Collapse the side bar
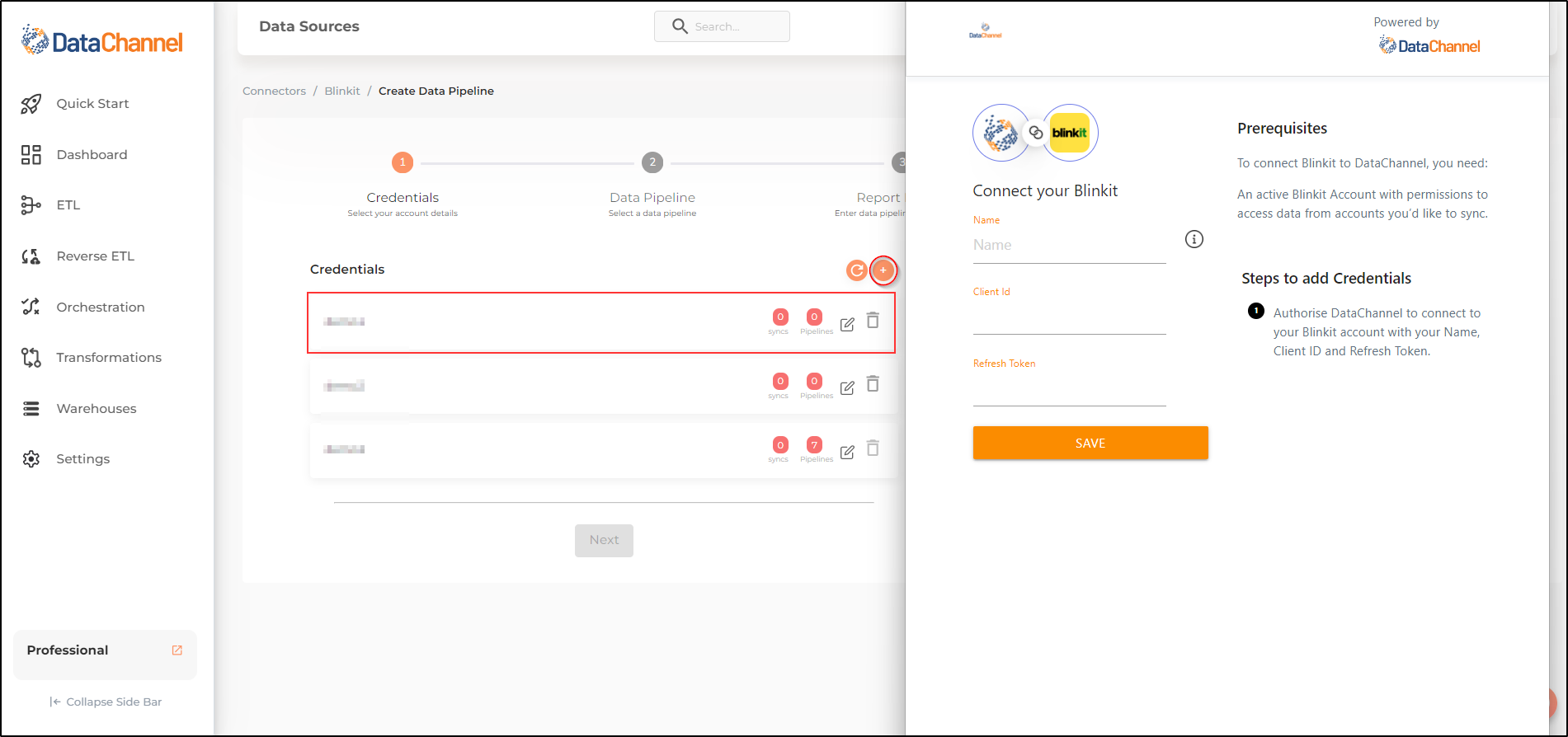Viewport: 1568px width, 737px height. click(106, 702)
